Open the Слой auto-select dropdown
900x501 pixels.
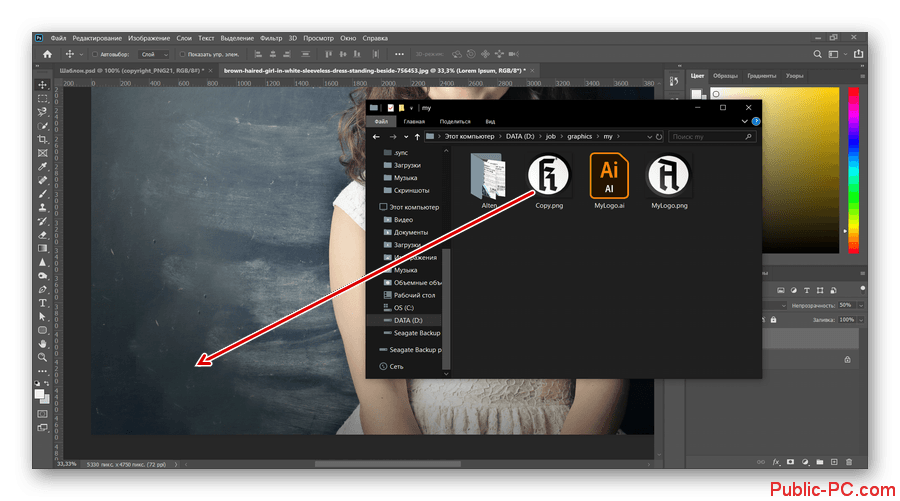pos(153,55)
